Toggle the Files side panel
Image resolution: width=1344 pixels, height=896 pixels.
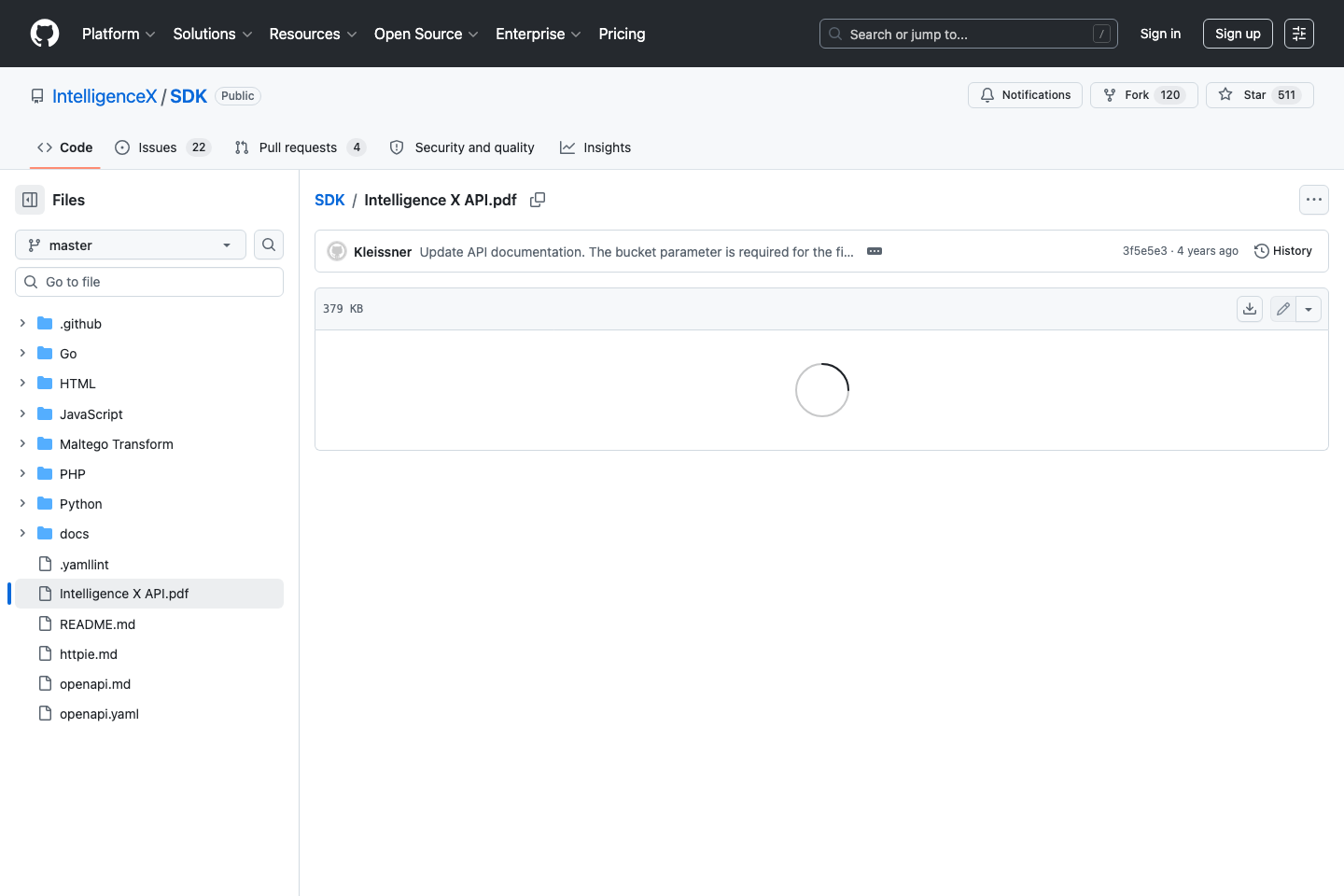pos(29,200)
